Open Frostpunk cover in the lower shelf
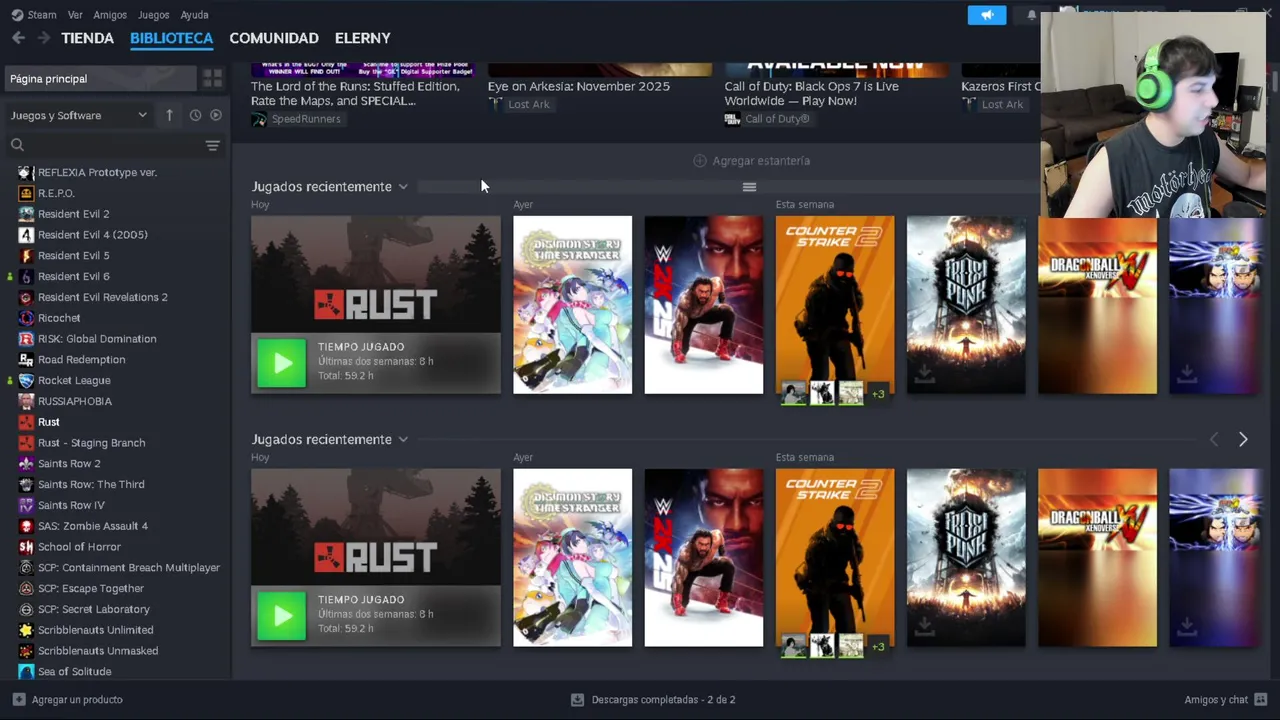 pyautogui.click(x=966, y=558)
